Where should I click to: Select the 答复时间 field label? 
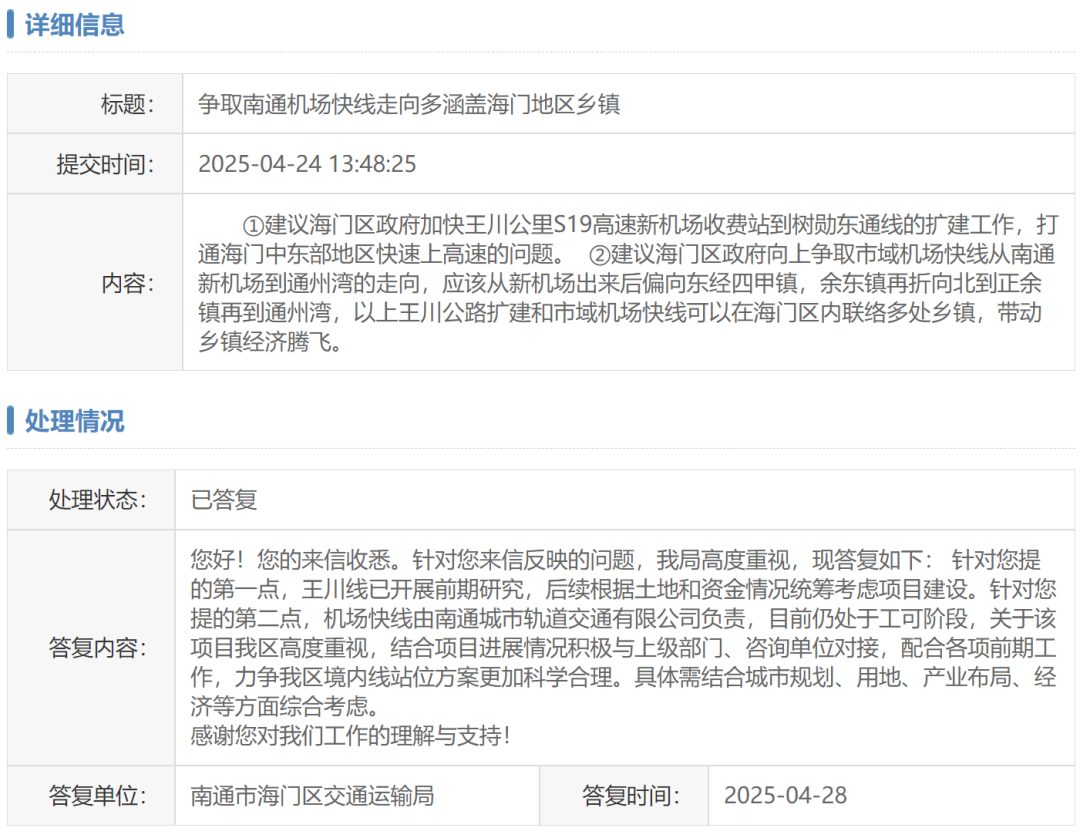tap(631, 796)
